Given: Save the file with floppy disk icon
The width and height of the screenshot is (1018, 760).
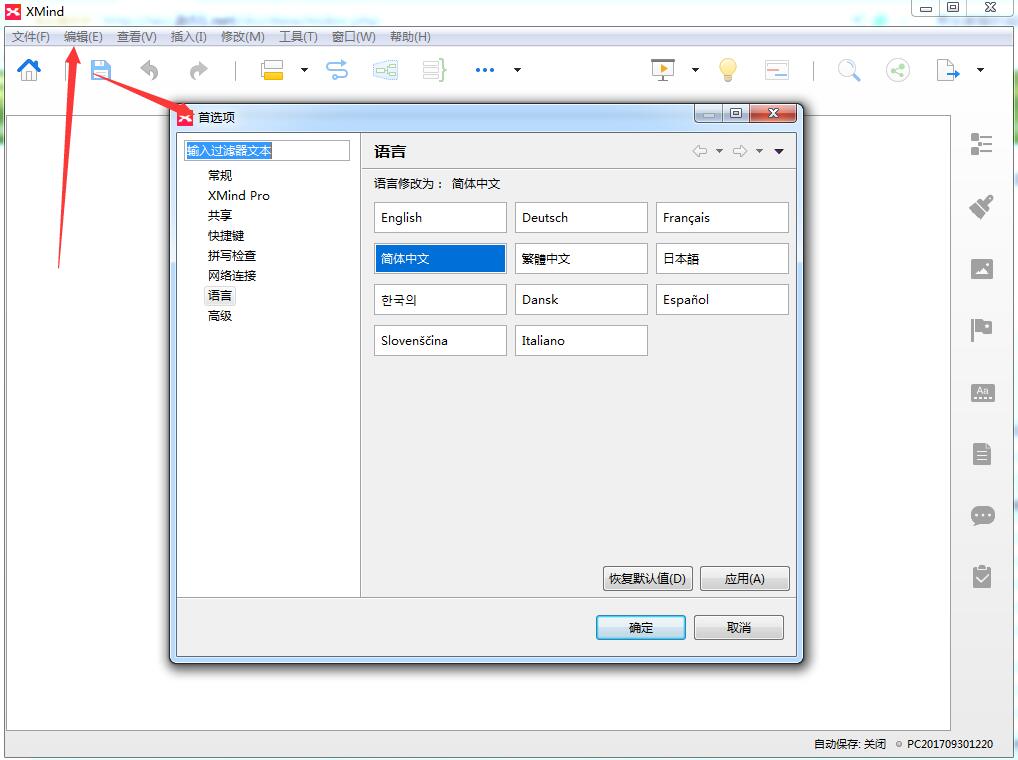Looking at the screenshot, I should click(x=101, y=69).
